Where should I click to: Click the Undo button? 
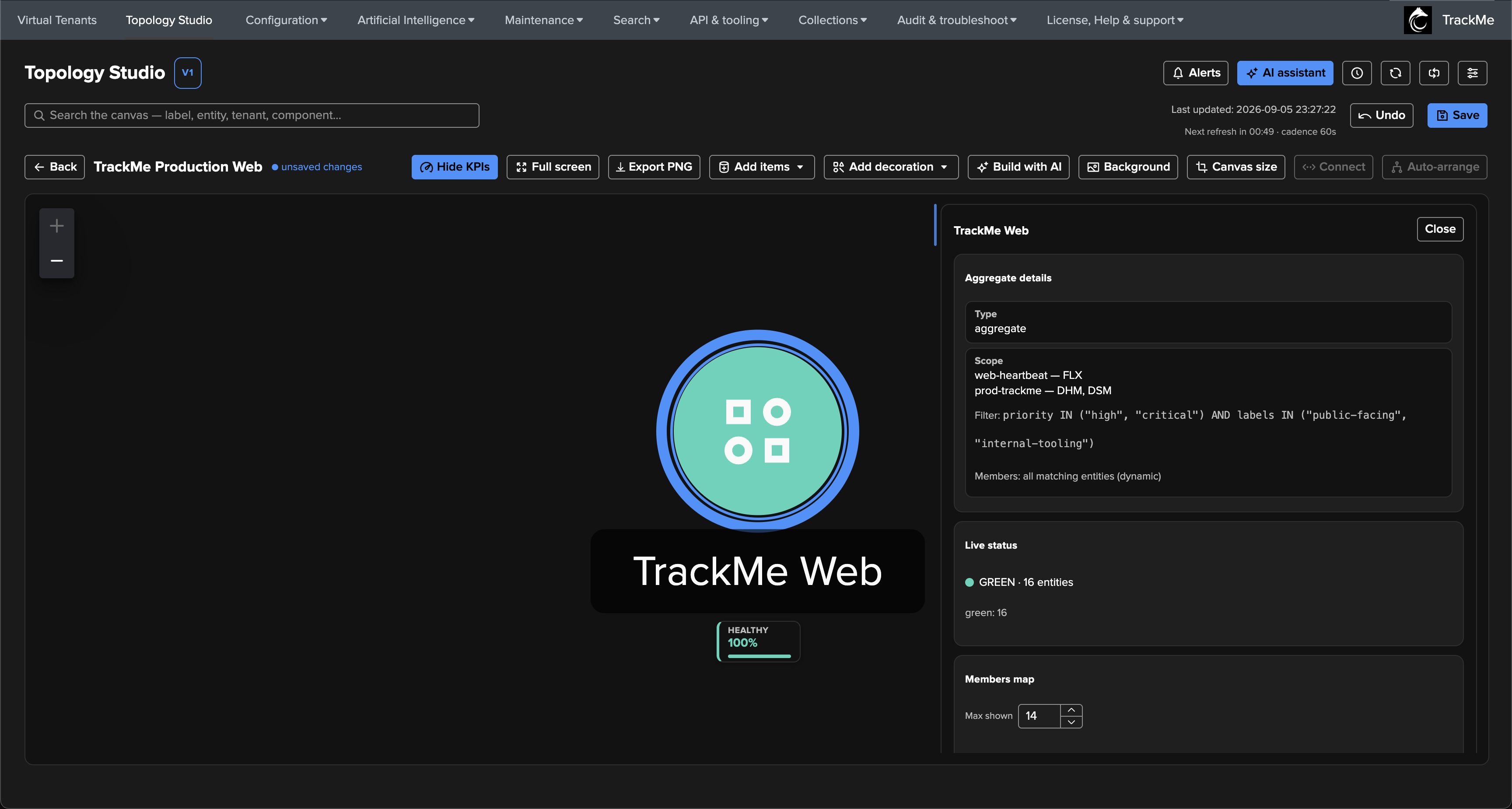pyautogui.click(x=1381, y=115)
